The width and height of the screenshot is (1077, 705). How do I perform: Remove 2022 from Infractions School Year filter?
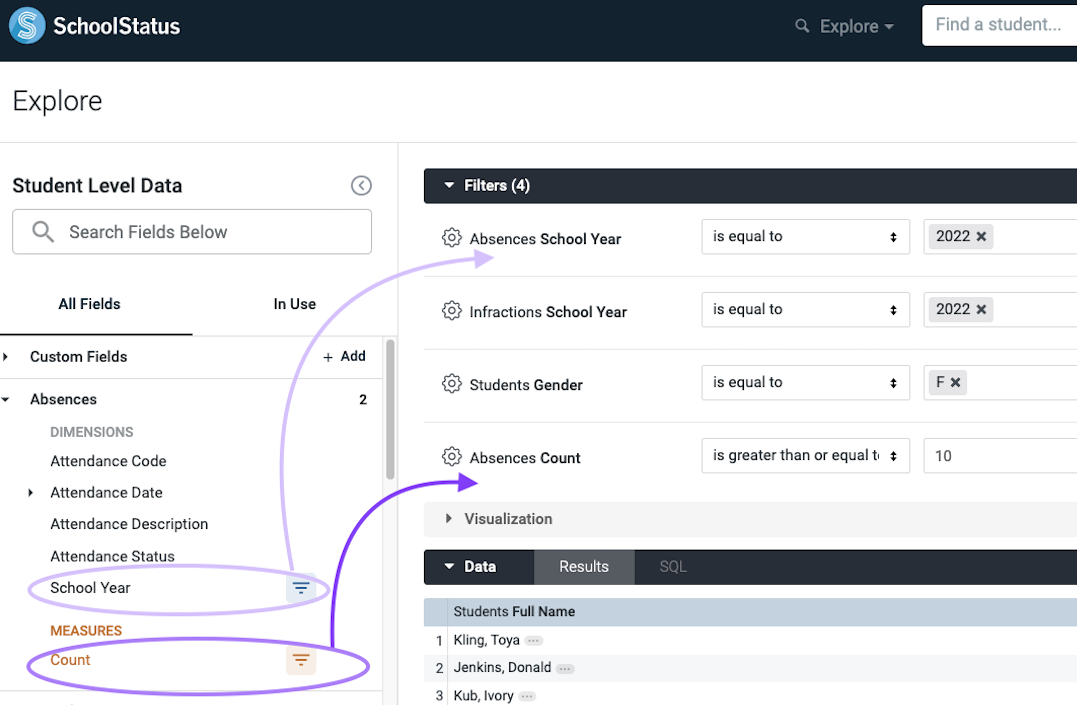coord(982,309)
